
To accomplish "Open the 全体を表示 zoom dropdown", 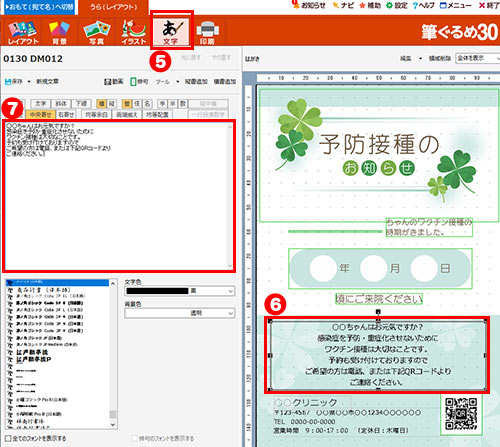I will pos(477,58).
